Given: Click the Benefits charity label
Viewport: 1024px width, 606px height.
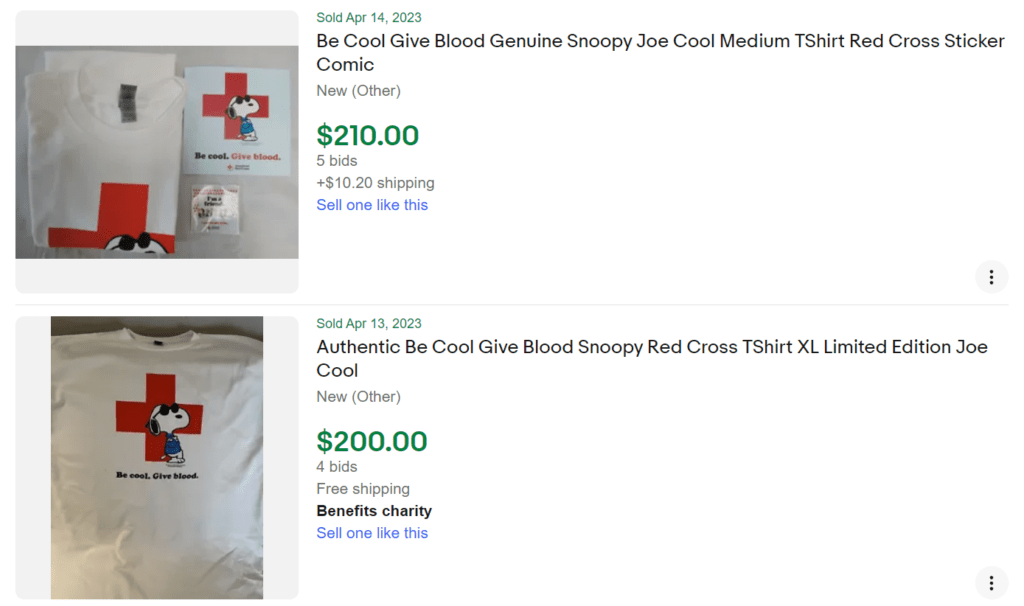Looking at the screenshot, I should click(374, 510).
